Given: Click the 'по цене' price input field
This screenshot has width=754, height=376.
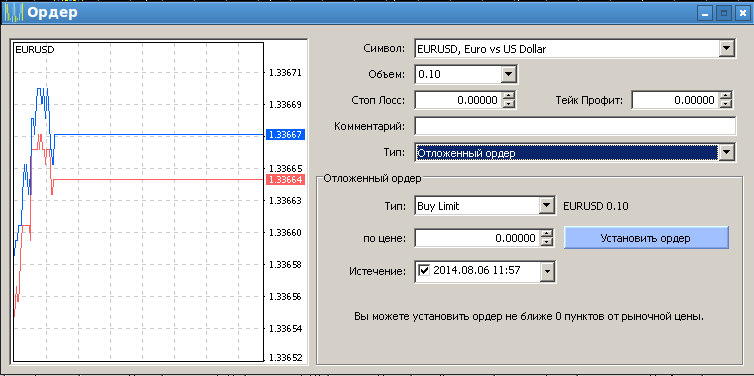Looking at the screenshot, I should pos(478,238).
